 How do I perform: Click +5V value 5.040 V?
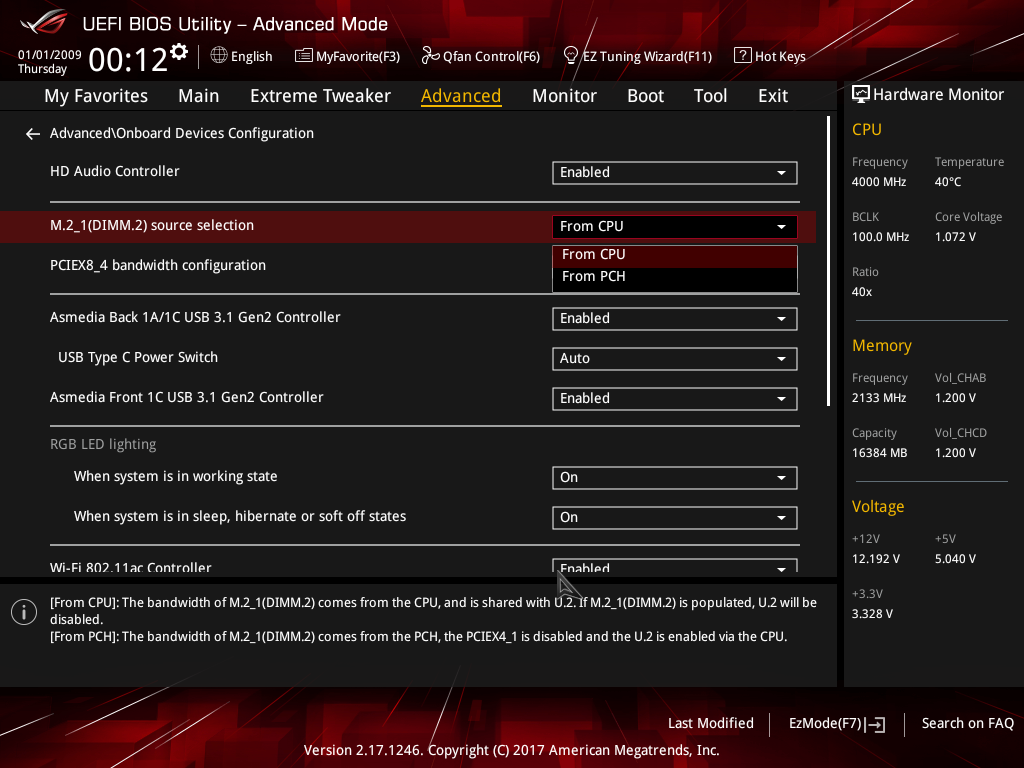pyautogui.click(x=955, y=559)
